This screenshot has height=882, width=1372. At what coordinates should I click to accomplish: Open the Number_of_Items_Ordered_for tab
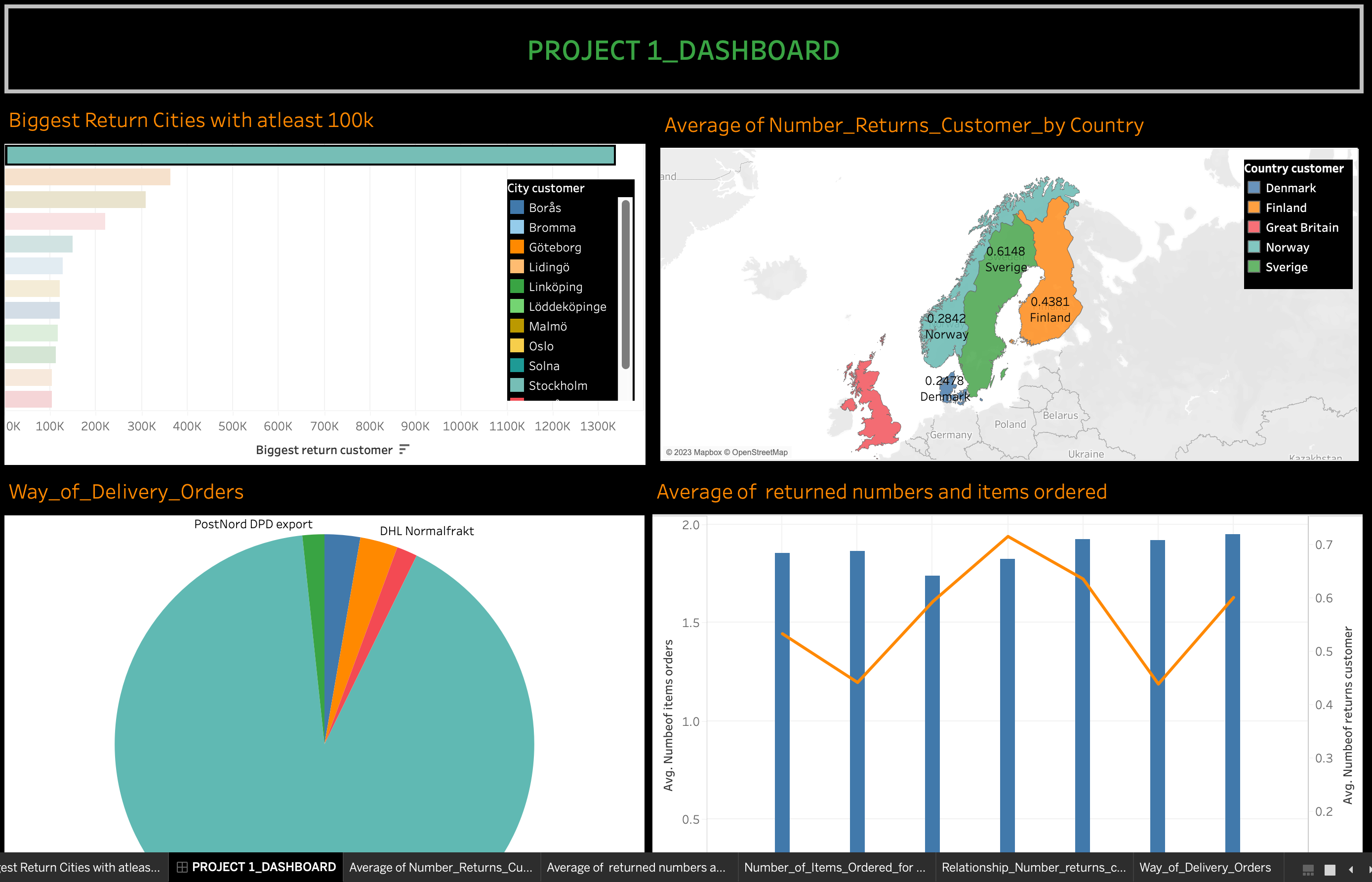834,867
